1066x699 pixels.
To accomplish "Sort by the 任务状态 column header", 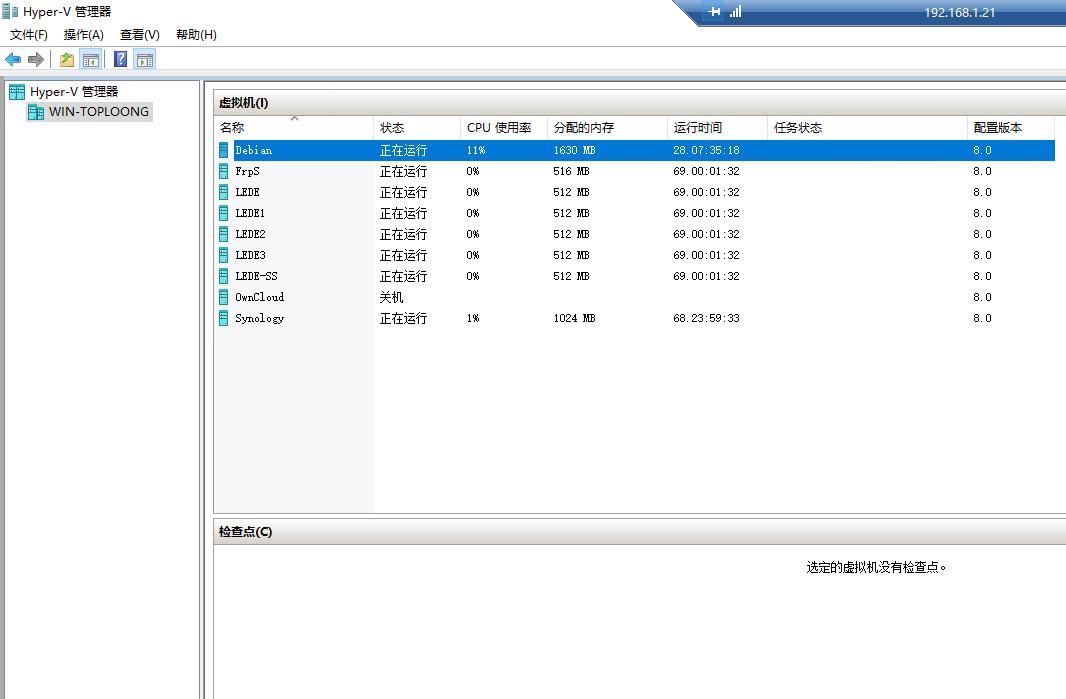I will pos(867,128).
